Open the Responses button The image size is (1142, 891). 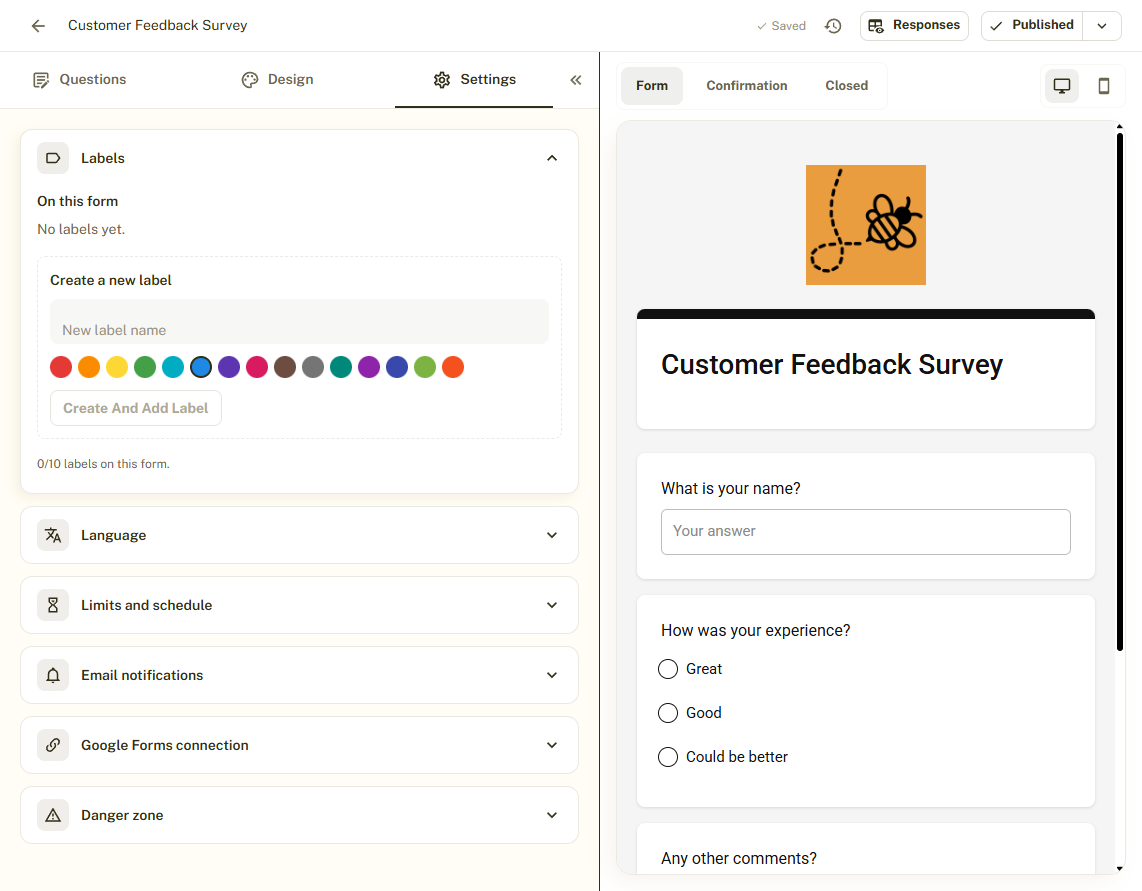914,26
